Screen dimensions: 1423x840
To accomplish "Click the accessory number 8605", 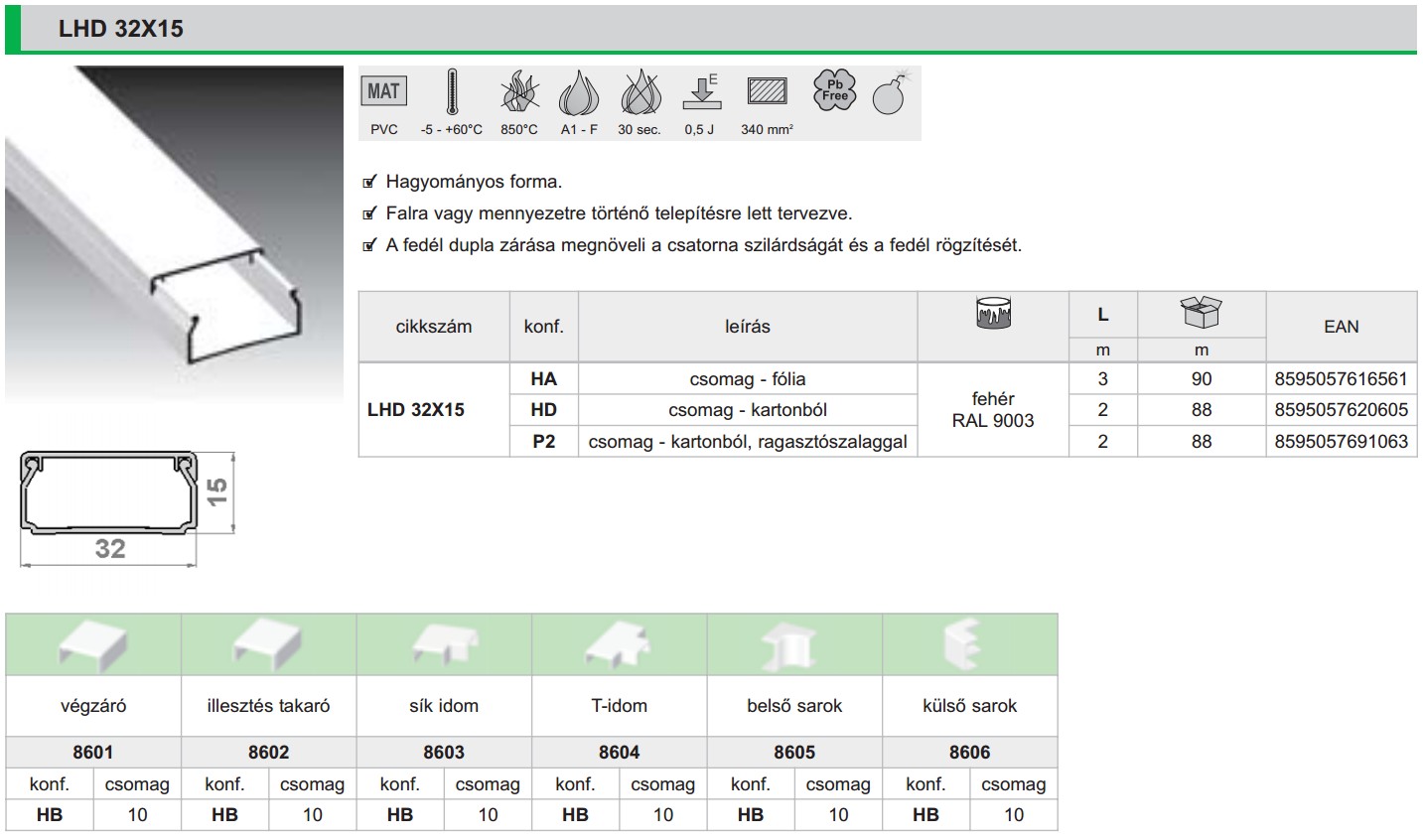I will (794, 752).
